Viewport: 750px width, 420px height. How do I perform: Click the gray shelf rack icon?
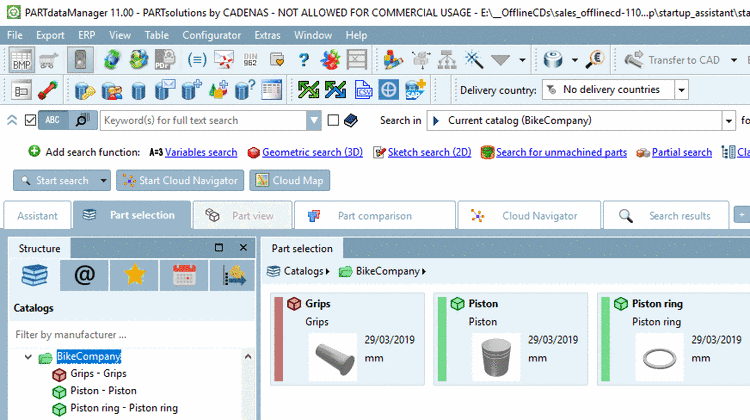coord(357,60)
